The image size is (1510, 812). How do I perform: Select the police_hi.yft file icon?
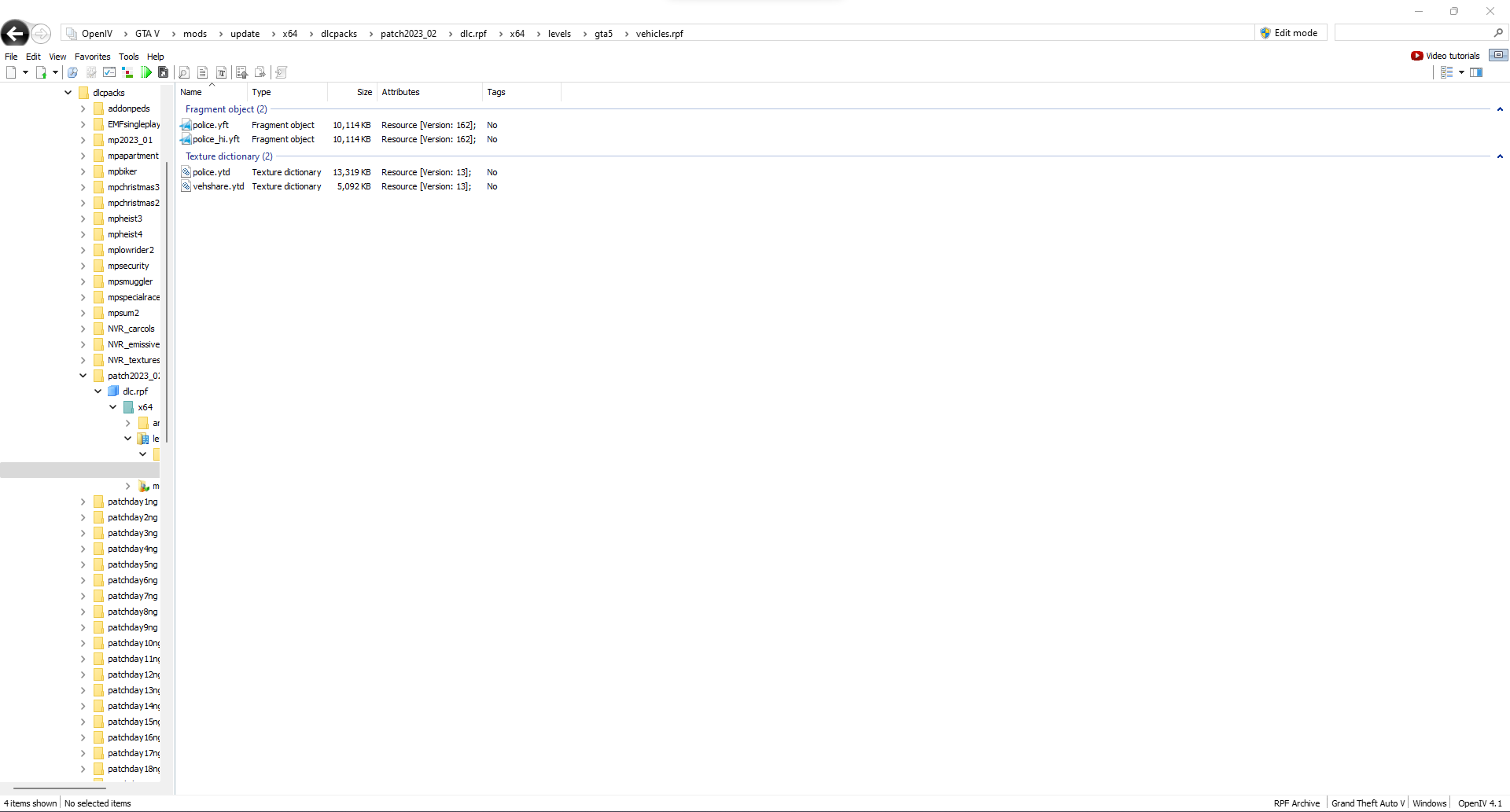[186, 139]
